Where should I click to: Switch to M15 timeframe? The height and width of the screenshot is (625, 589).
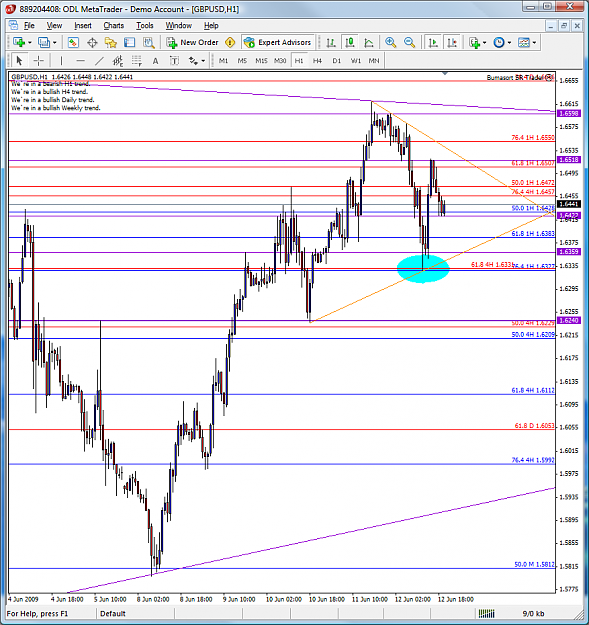click(261, 61)
